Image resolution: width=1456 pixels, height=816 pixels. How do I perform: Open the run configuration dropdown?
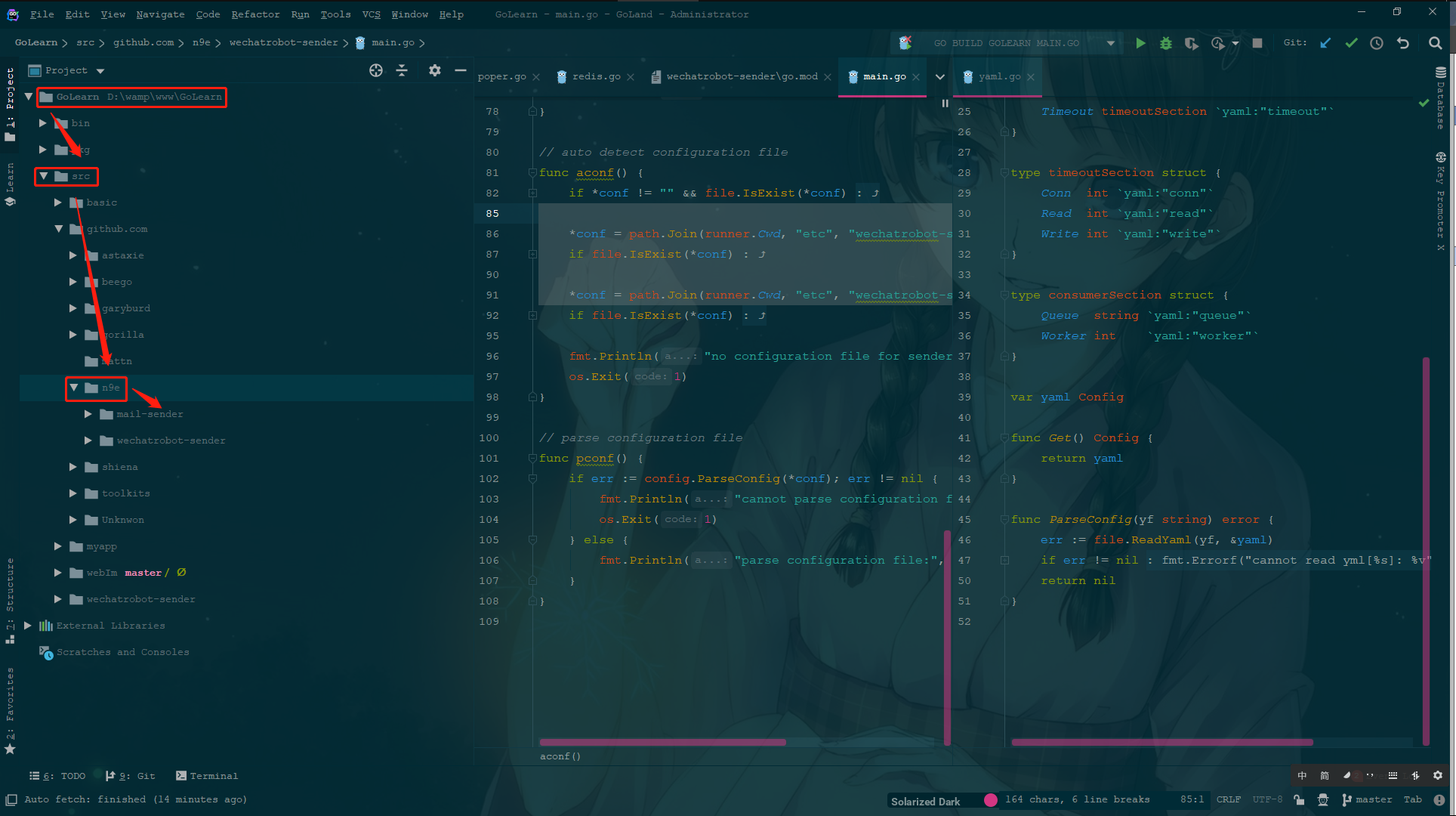1110,43
